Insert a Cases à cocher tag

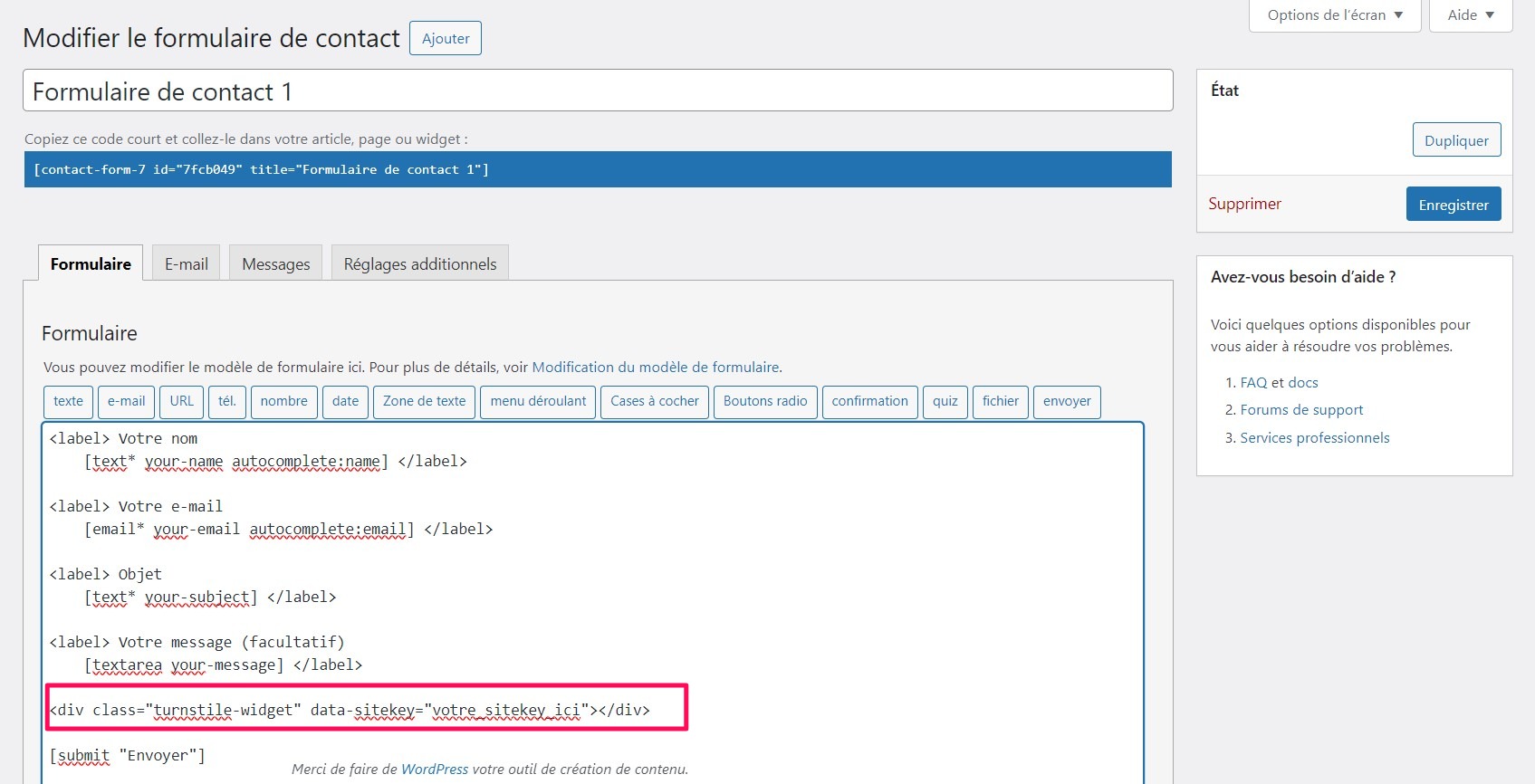click(x=655, y=401)
